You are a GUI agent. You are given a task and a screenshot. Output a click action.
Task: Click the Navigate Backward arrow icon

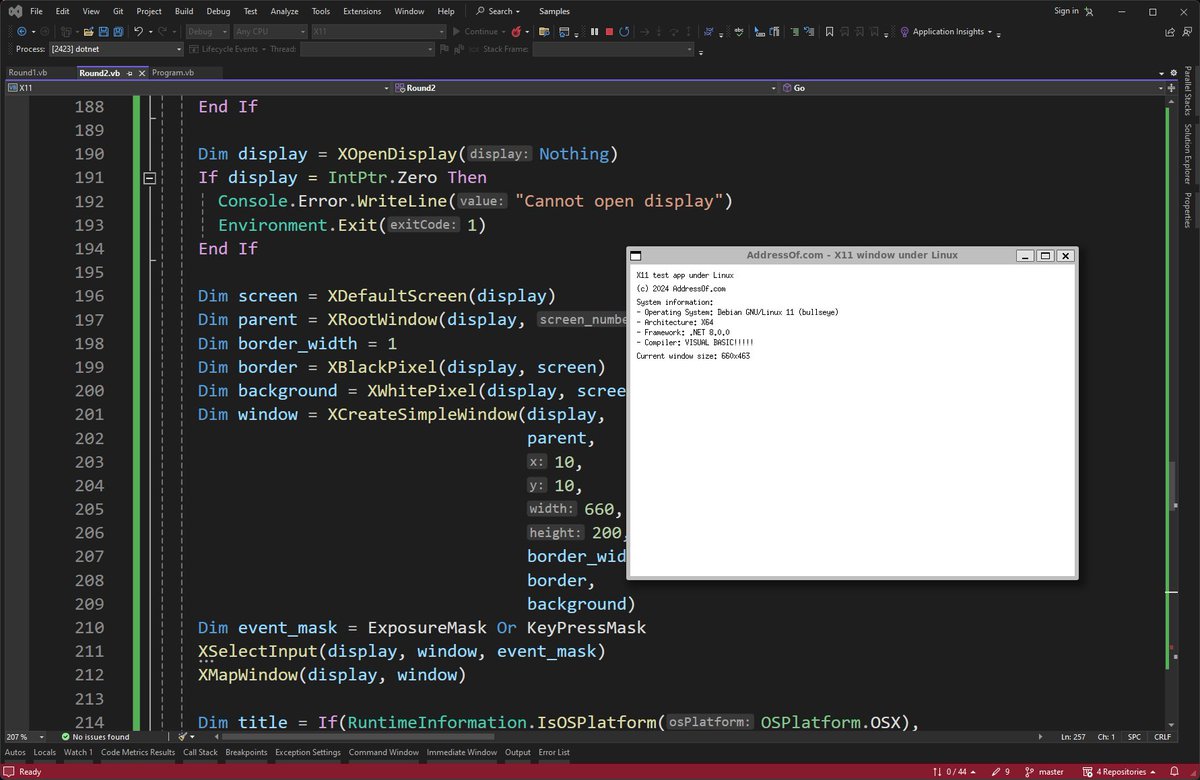(21, 31)
